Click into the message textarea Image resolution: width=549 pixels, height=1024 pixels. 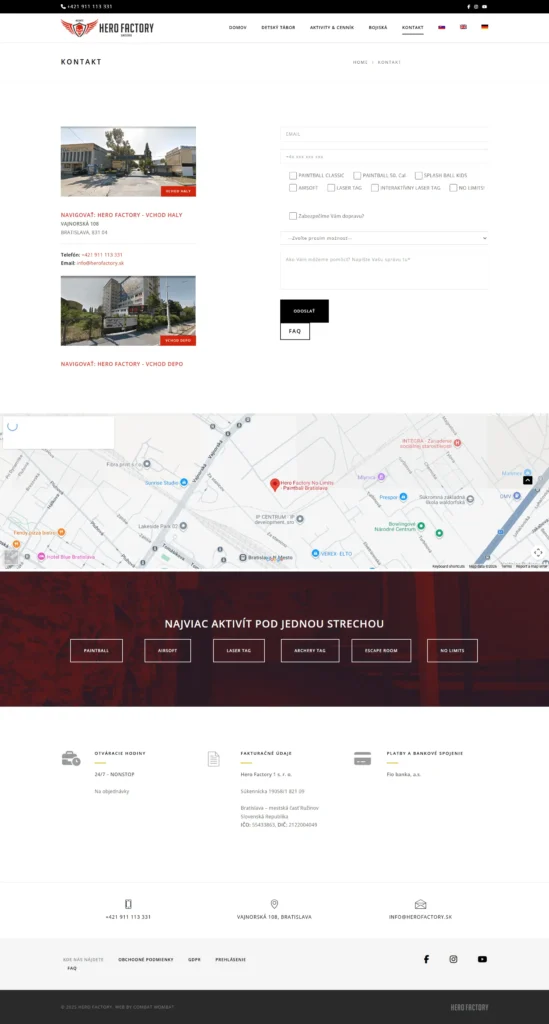pos(384,270)
